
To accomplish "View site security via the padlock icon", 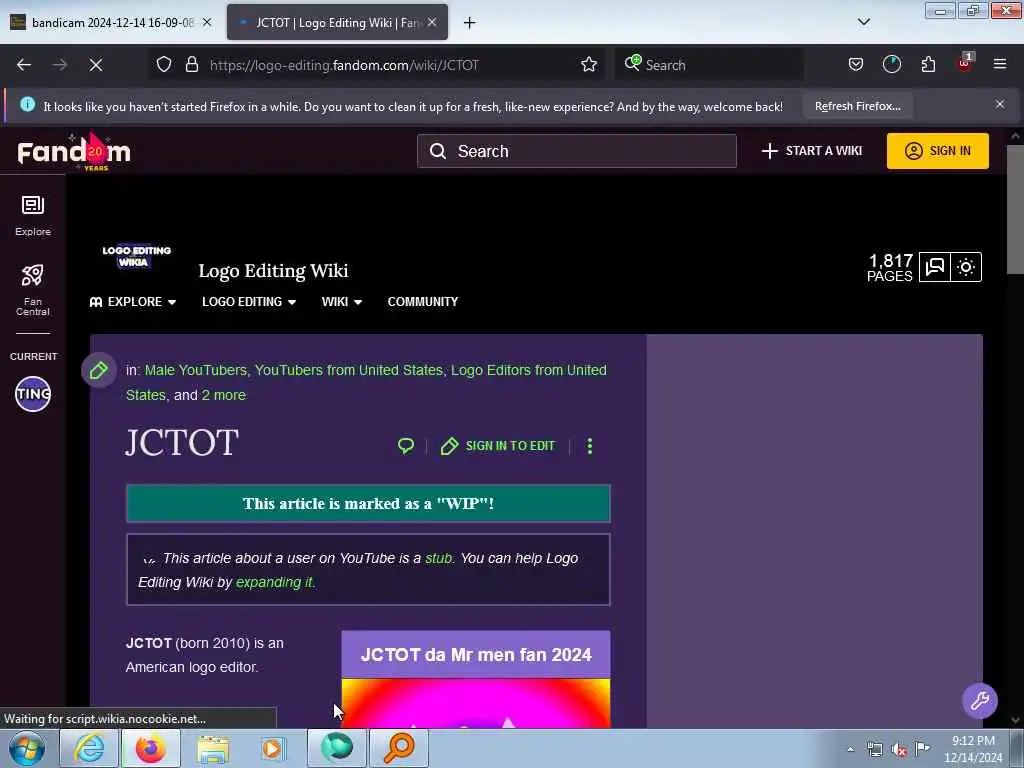I will [x=191, y=65].
